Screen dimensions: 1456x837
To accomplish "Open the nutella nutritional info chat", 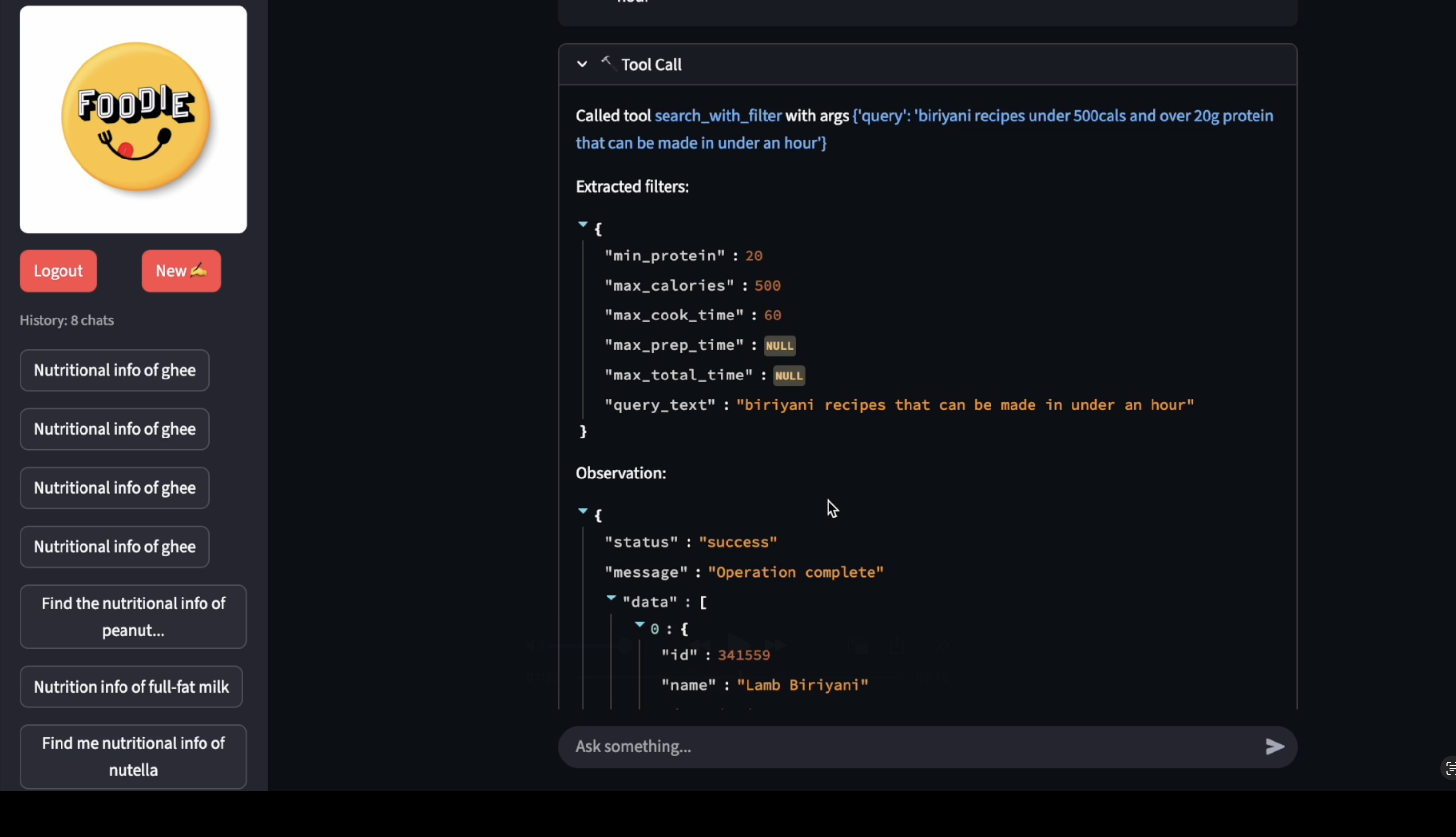I will click(x=133, y=756).
